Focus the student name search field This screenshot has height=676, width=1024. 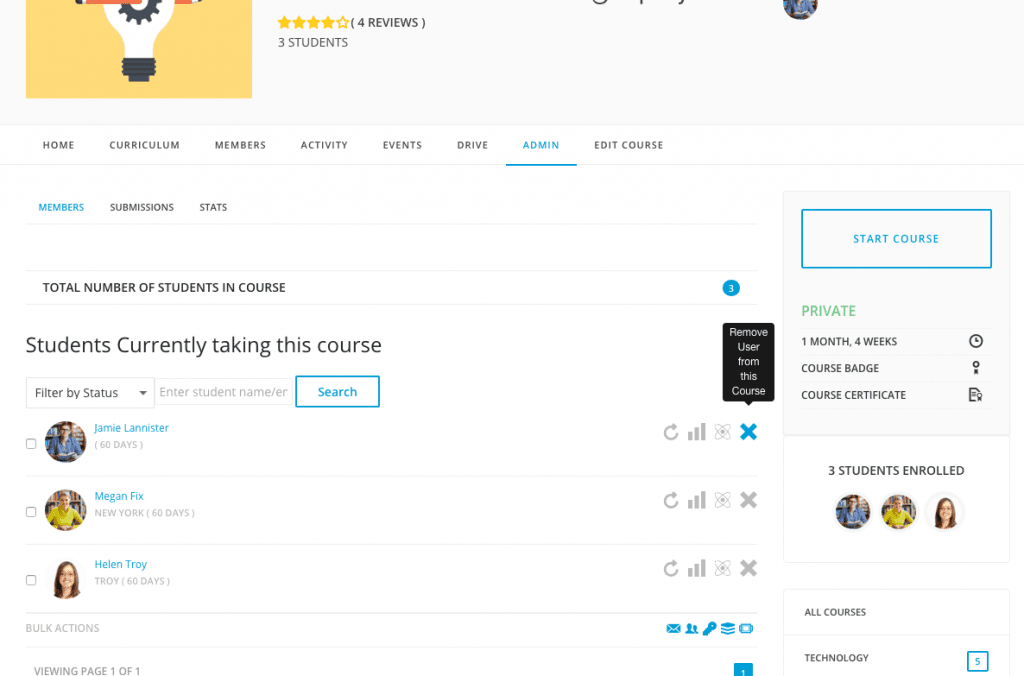(x=223, y=392)
